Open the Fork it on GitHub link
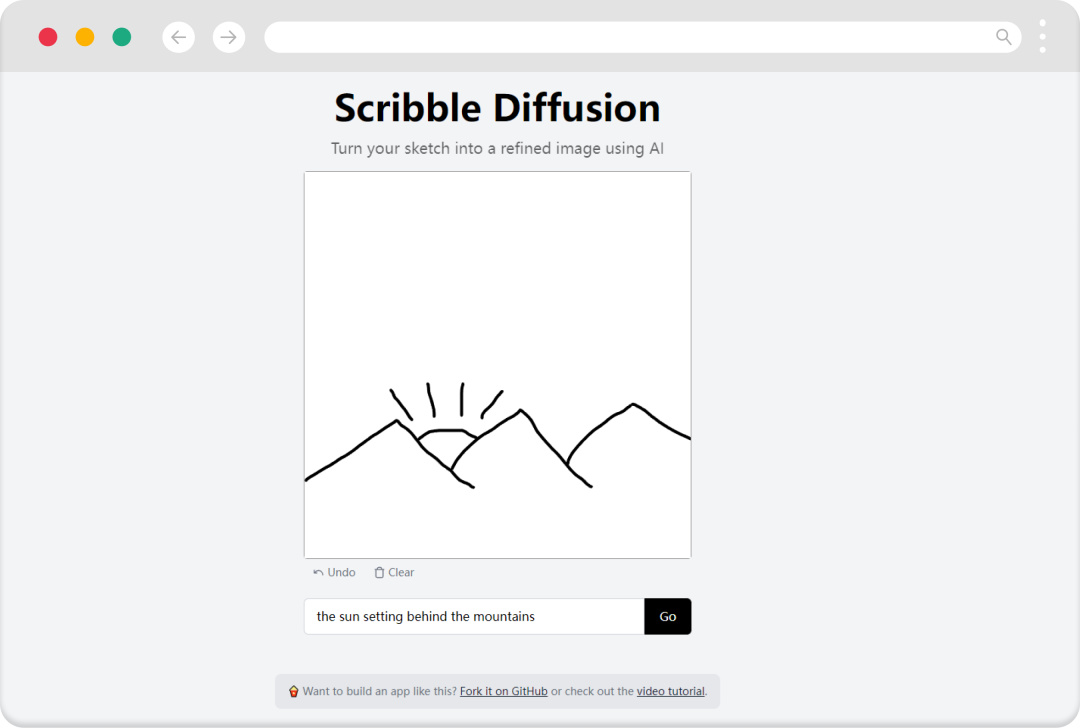 (503, 691)
